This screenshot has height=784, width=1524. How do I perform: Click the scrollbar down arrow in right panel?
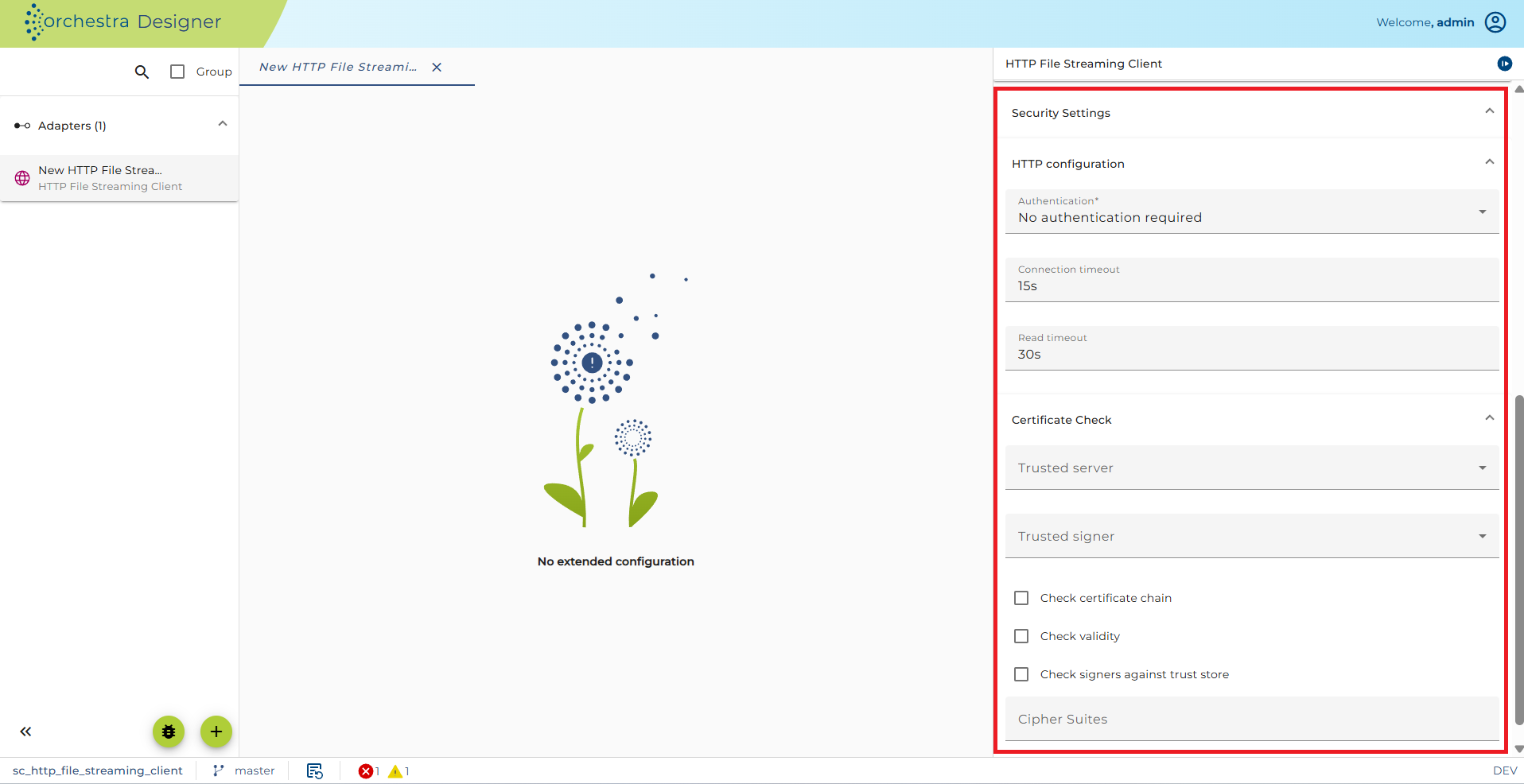[1519, 749]
